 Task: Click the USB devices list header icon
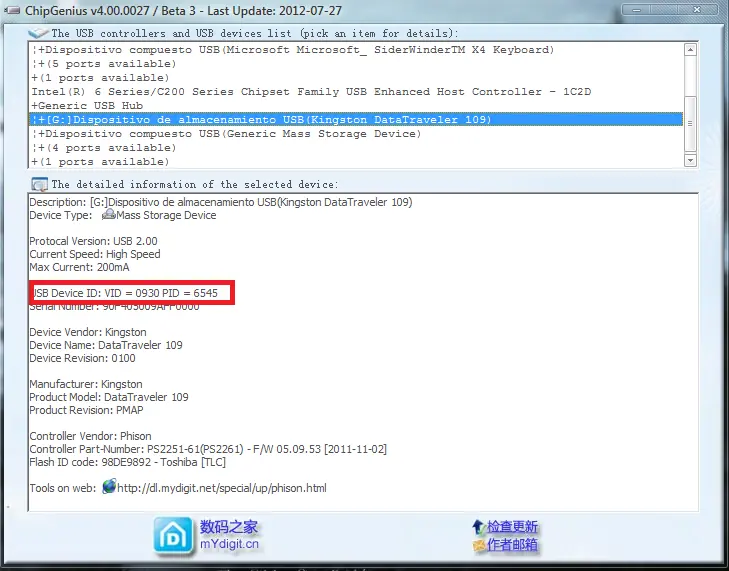38,33
